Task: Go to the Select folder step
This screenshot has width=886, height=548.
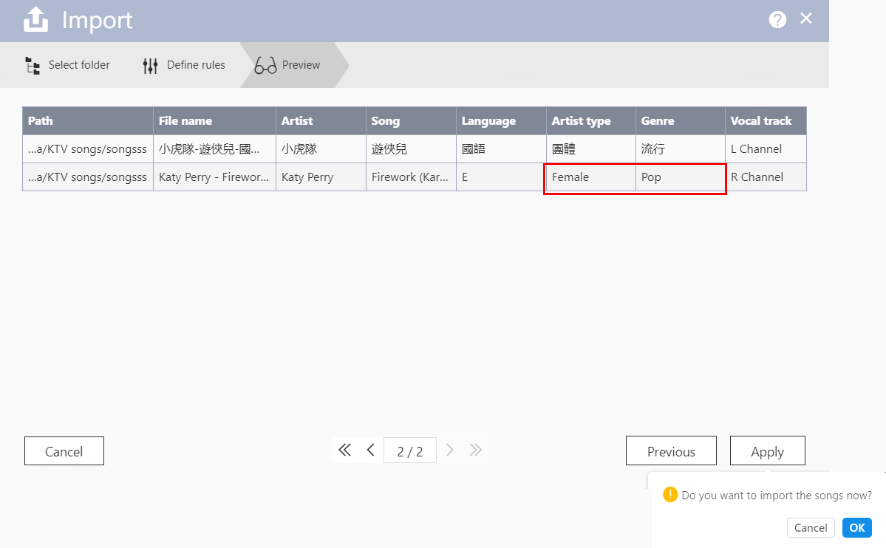Action: (x=67, y=65)
